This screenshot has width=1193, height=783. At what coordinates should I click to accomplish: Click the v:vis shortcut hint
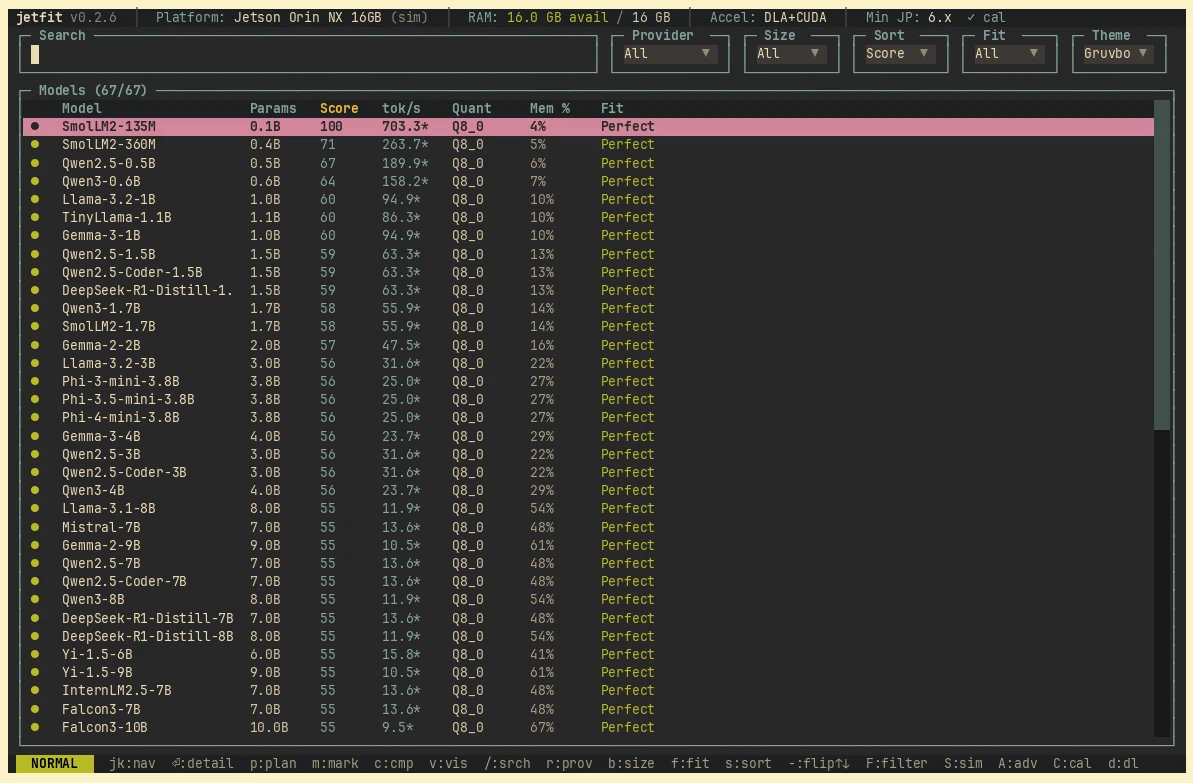click(448, 763)
